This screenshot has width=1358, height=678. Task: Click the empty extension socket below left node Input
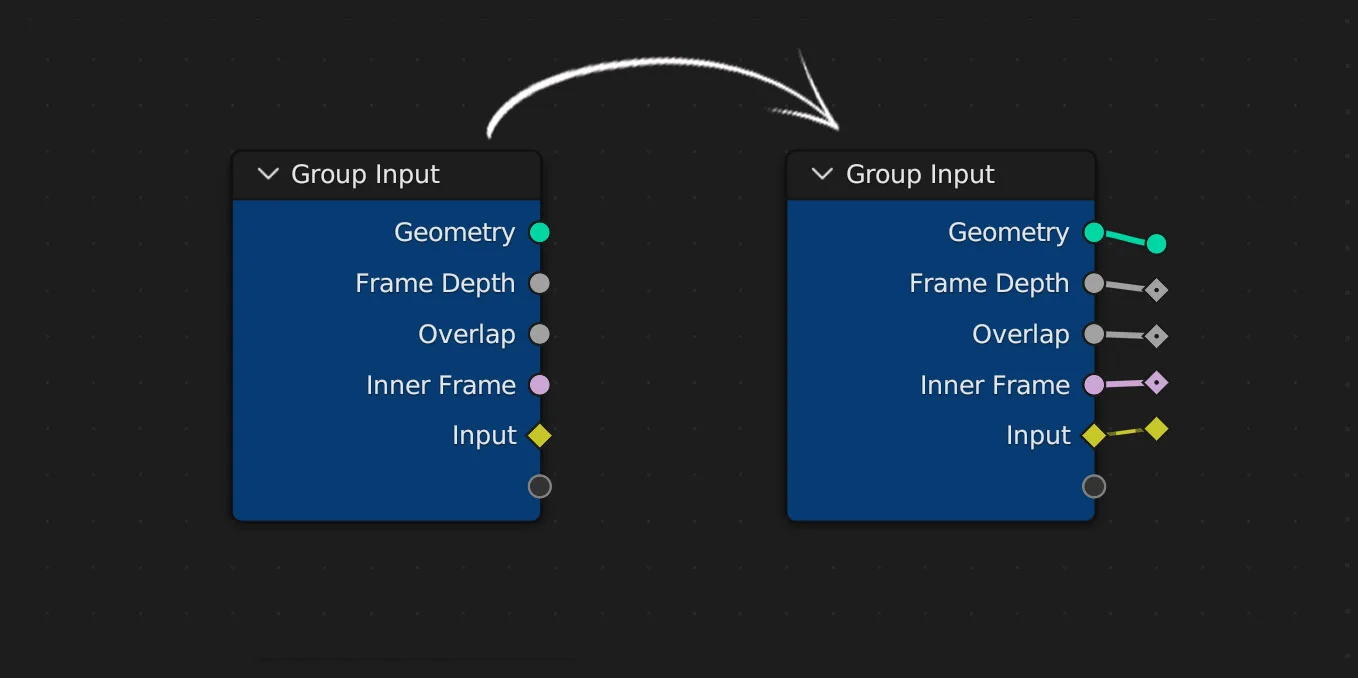tap(540, 486)
